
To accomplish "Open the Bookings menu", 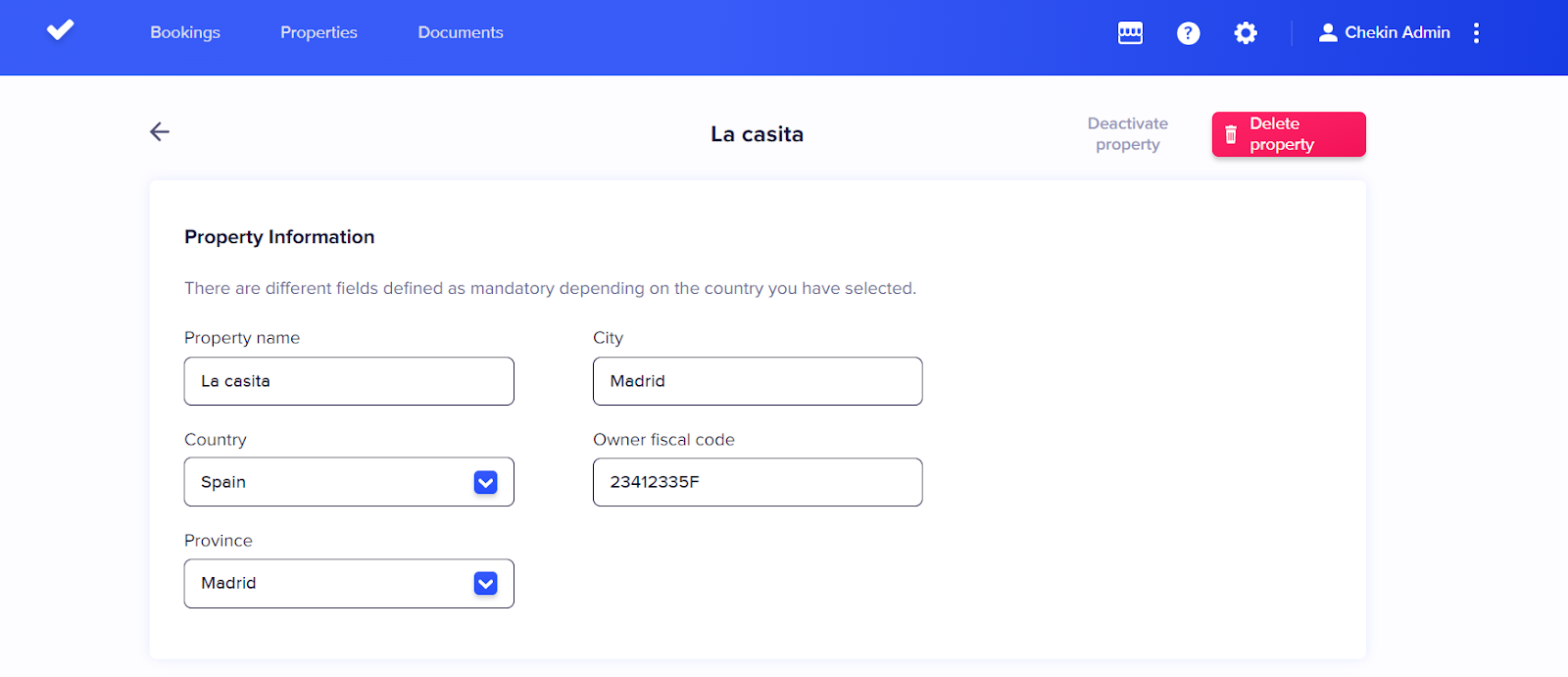I will [185, 32].
